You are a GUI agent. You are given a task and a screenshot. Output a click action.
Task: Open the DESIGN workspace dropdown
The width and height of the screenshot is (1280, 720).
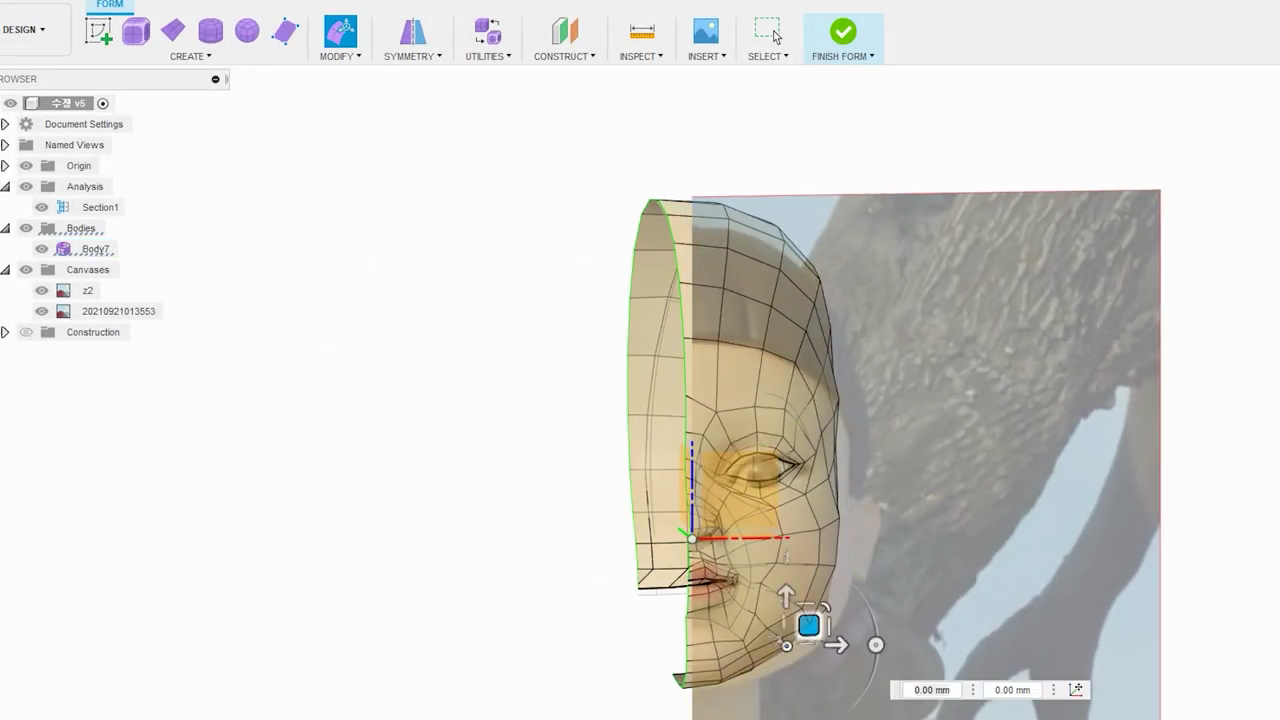point(24,30)
